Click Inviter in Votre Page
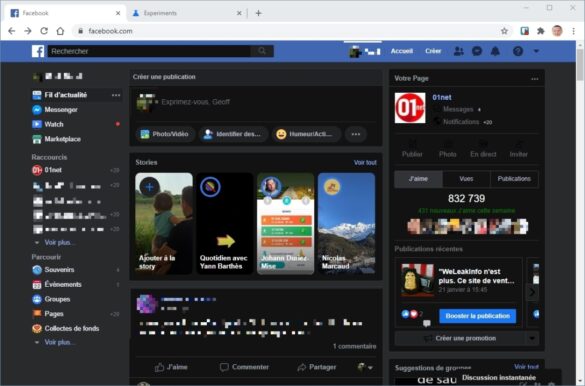This screenshot has height=386, width=585. 519,149
